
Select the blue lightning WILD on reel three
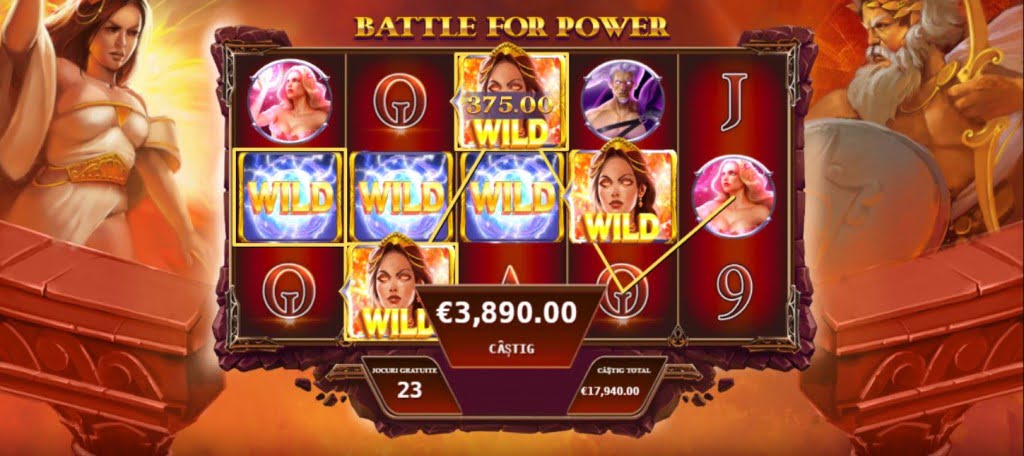[x=512, y=197]
